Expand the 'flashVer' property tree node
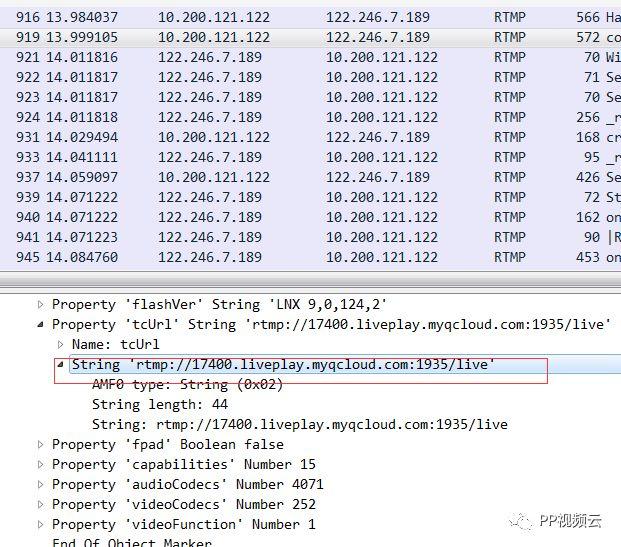The width and height of the screenshot is (621, 547). [x=41, y=304]
